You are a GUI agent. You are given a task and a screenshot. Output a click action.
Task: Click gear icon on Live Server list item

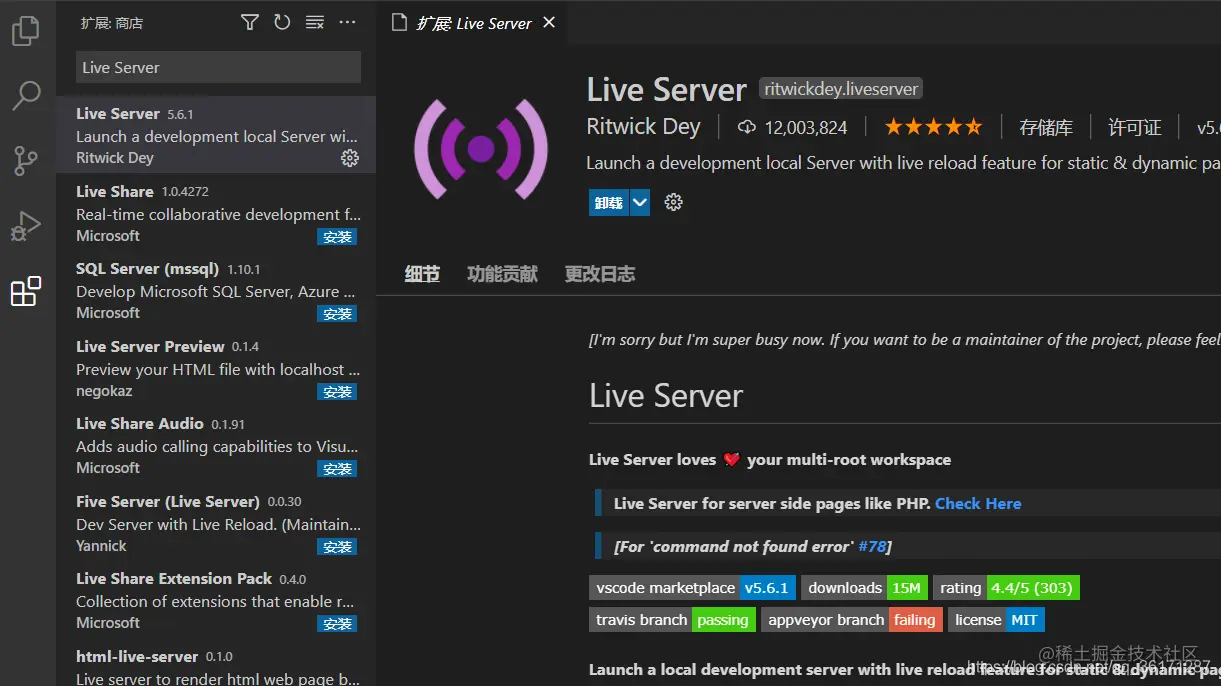click(349, 158)
